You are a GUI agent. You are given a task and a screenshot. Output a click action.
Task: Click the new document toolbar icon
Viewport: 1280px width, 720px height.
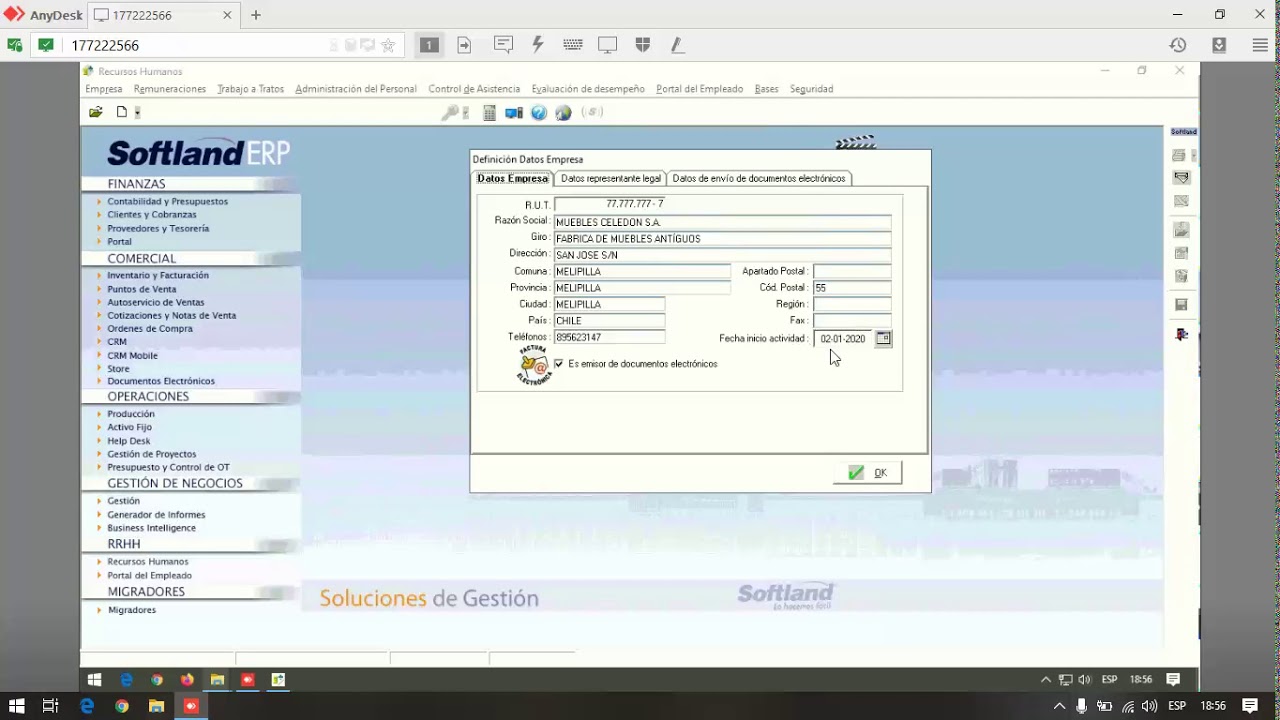click(122, 112)
